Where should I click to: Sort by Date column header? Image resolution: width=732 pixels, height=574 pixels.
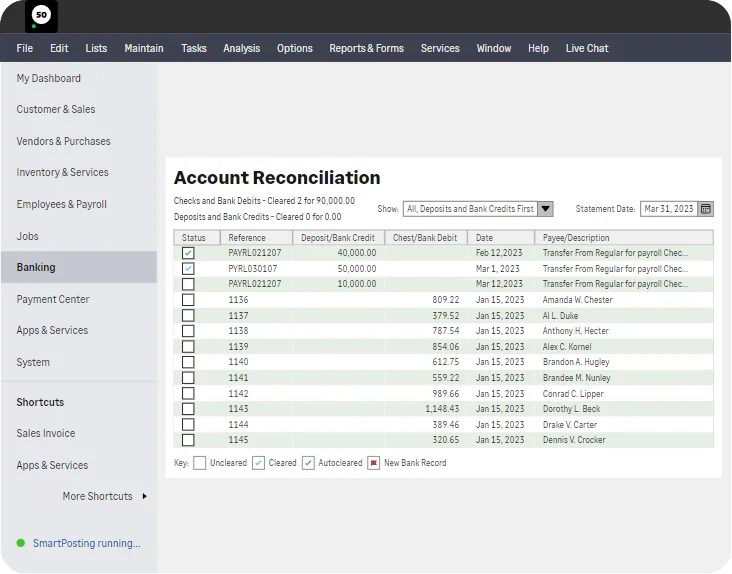501,238
